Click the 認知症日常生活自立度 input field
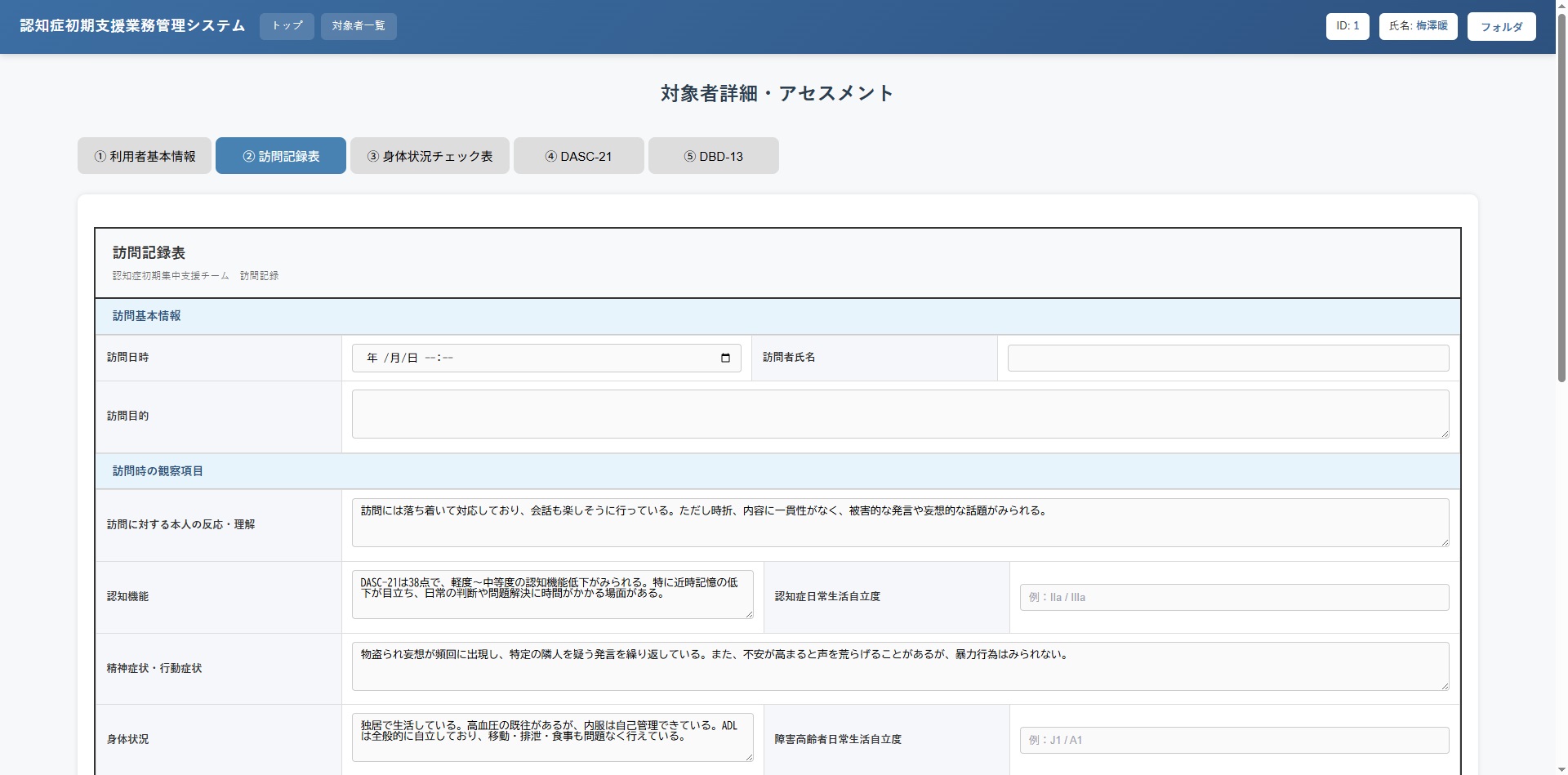 tap(1233, 597)
